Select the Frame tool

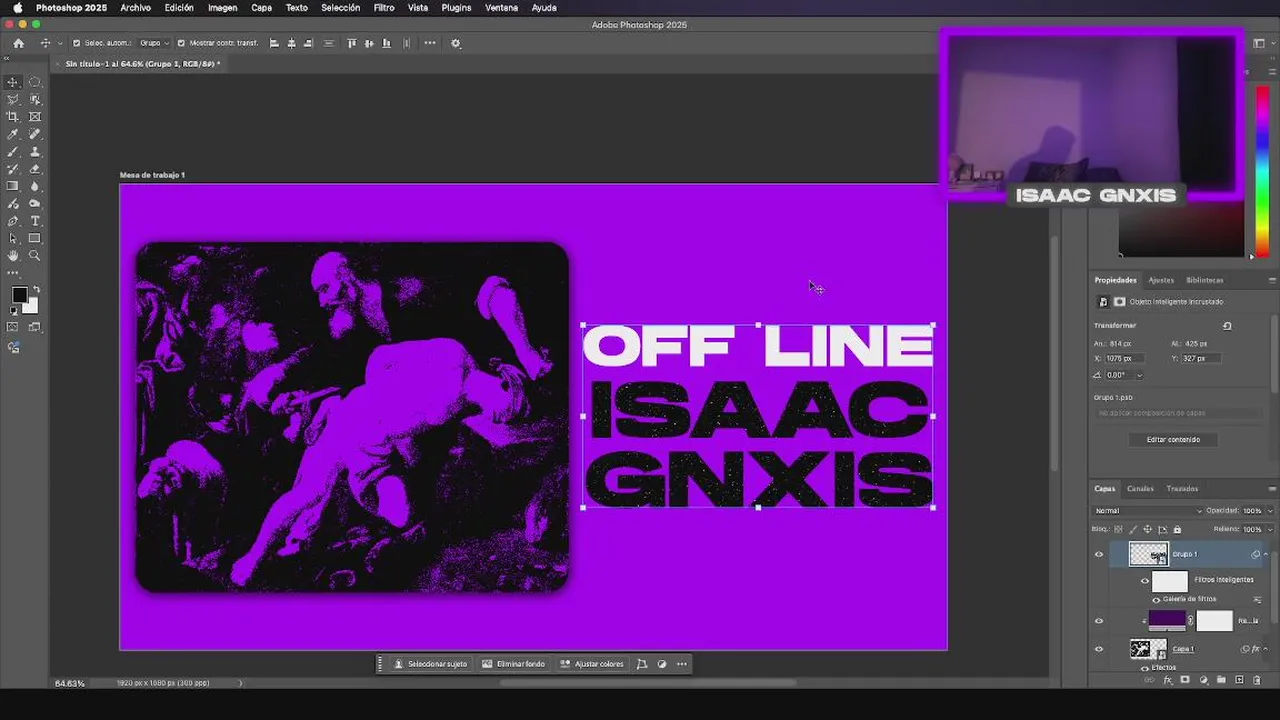click(x=35, y=117)
